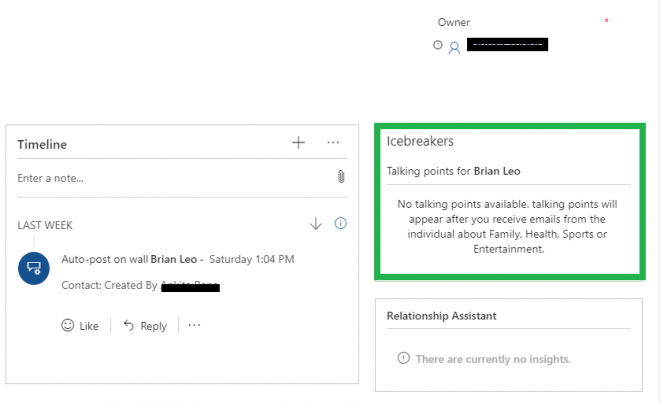Image resolution: width=660 pixels, height=403 pixels.
Task: Like the Brian Leo auto-post
Action: [80, 325]
